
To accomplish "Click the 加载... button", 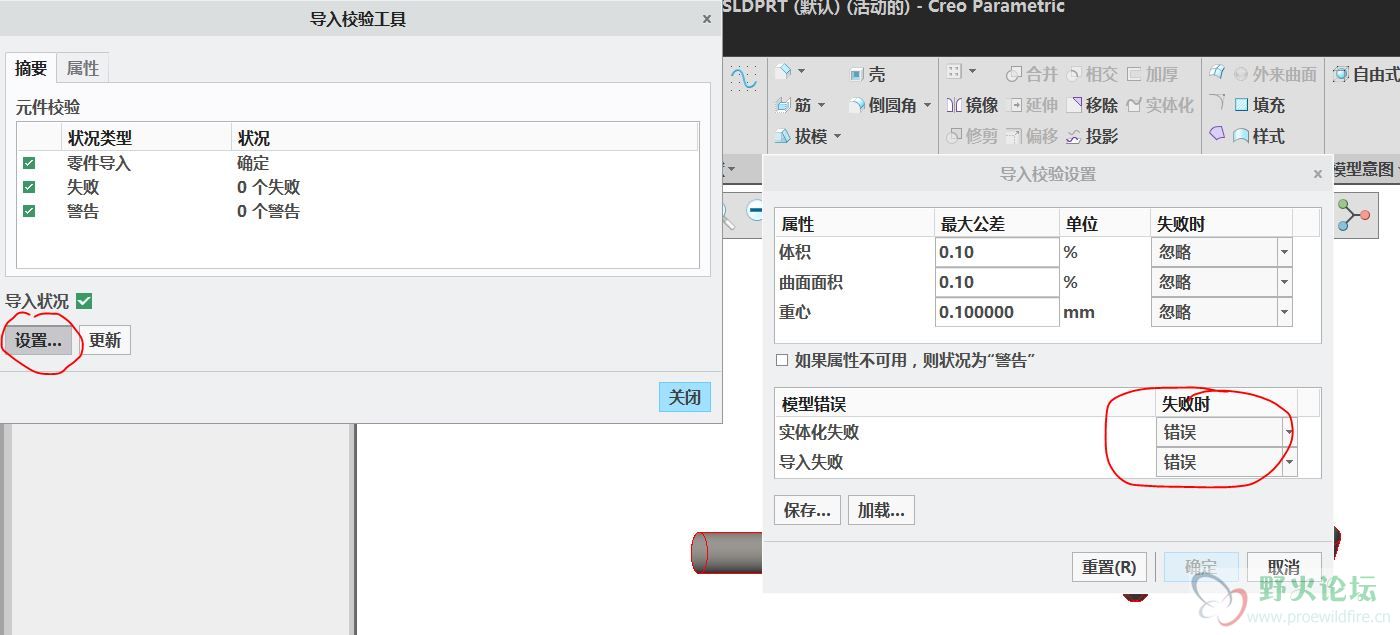I will coord(881,510).
